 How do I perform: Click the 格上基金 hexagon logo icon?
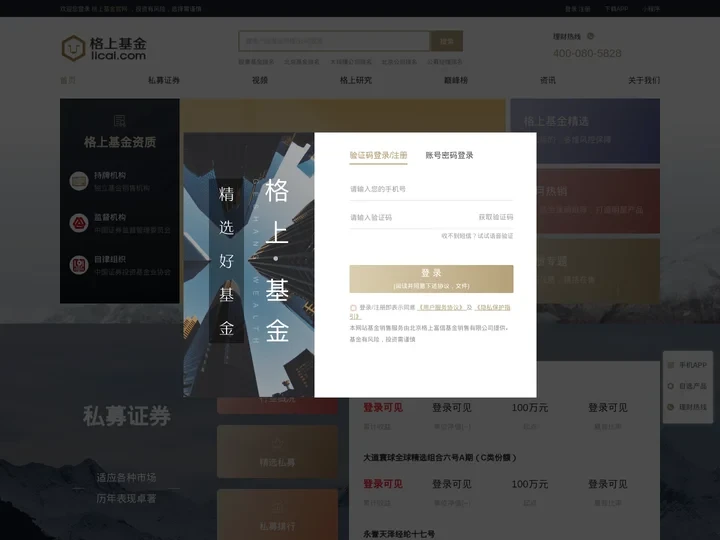tap(73, 48)
